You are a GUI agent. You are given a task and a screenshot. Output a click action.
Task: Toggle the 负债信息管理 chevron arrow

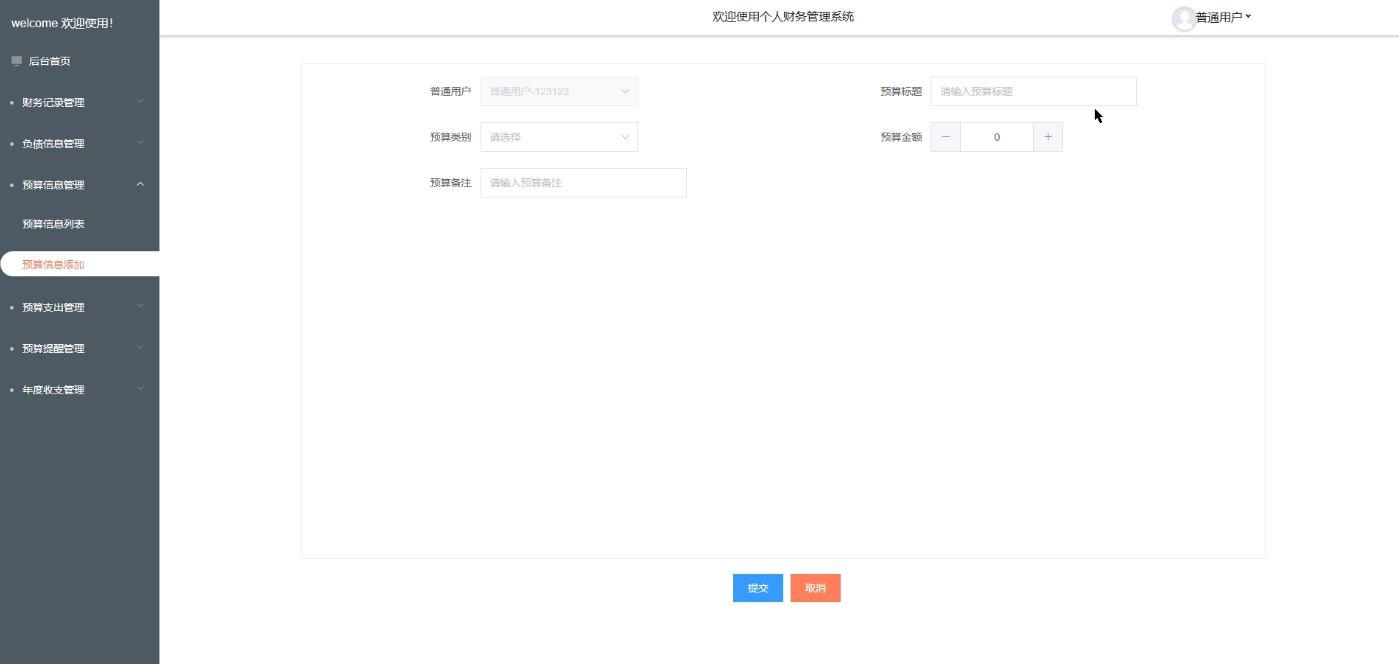140,143
